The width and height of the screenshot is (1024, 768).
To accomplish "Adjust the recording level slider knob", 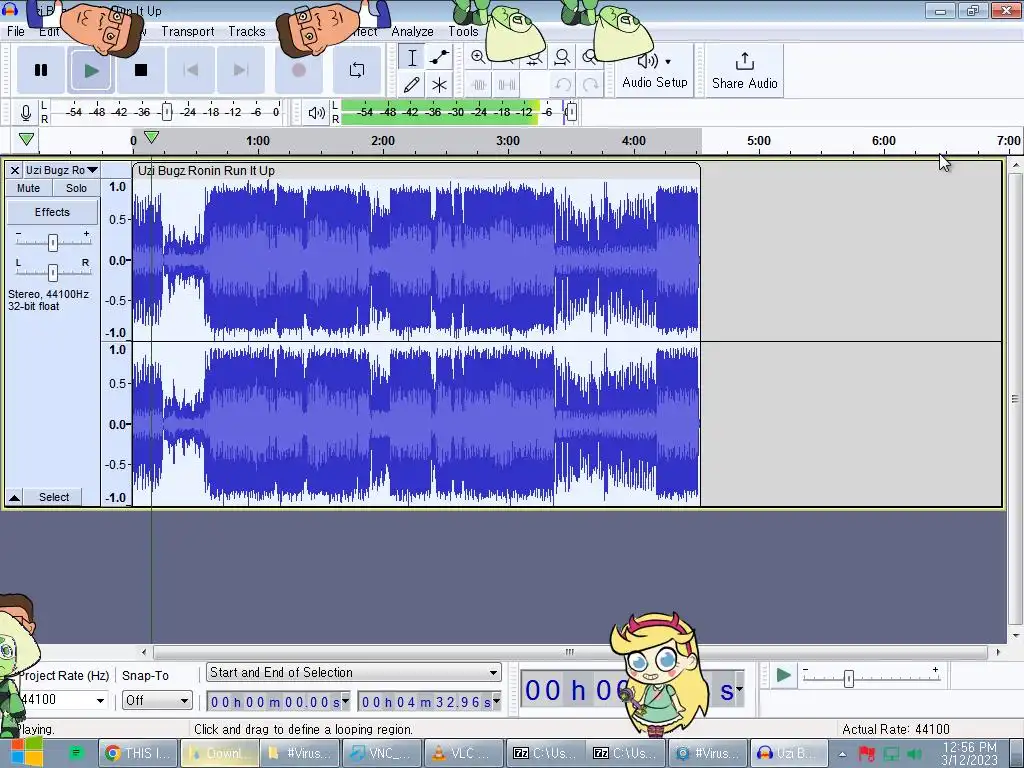I will point(167,112).
